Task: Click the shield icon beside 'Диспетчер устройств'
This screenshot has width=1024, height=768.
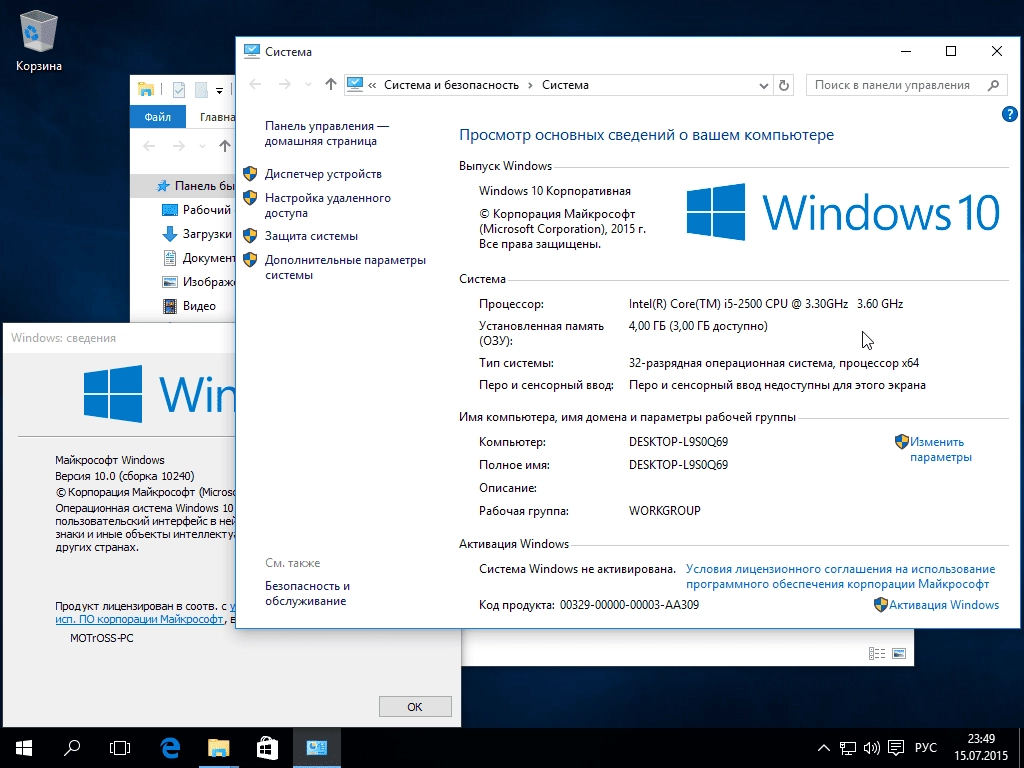Action: coord(250,174)
